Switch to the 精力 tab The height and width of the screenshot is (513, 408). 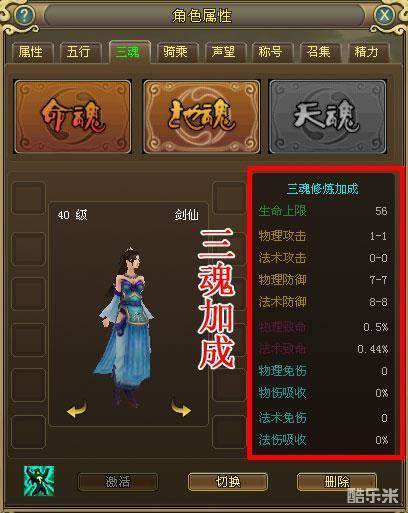367,52
